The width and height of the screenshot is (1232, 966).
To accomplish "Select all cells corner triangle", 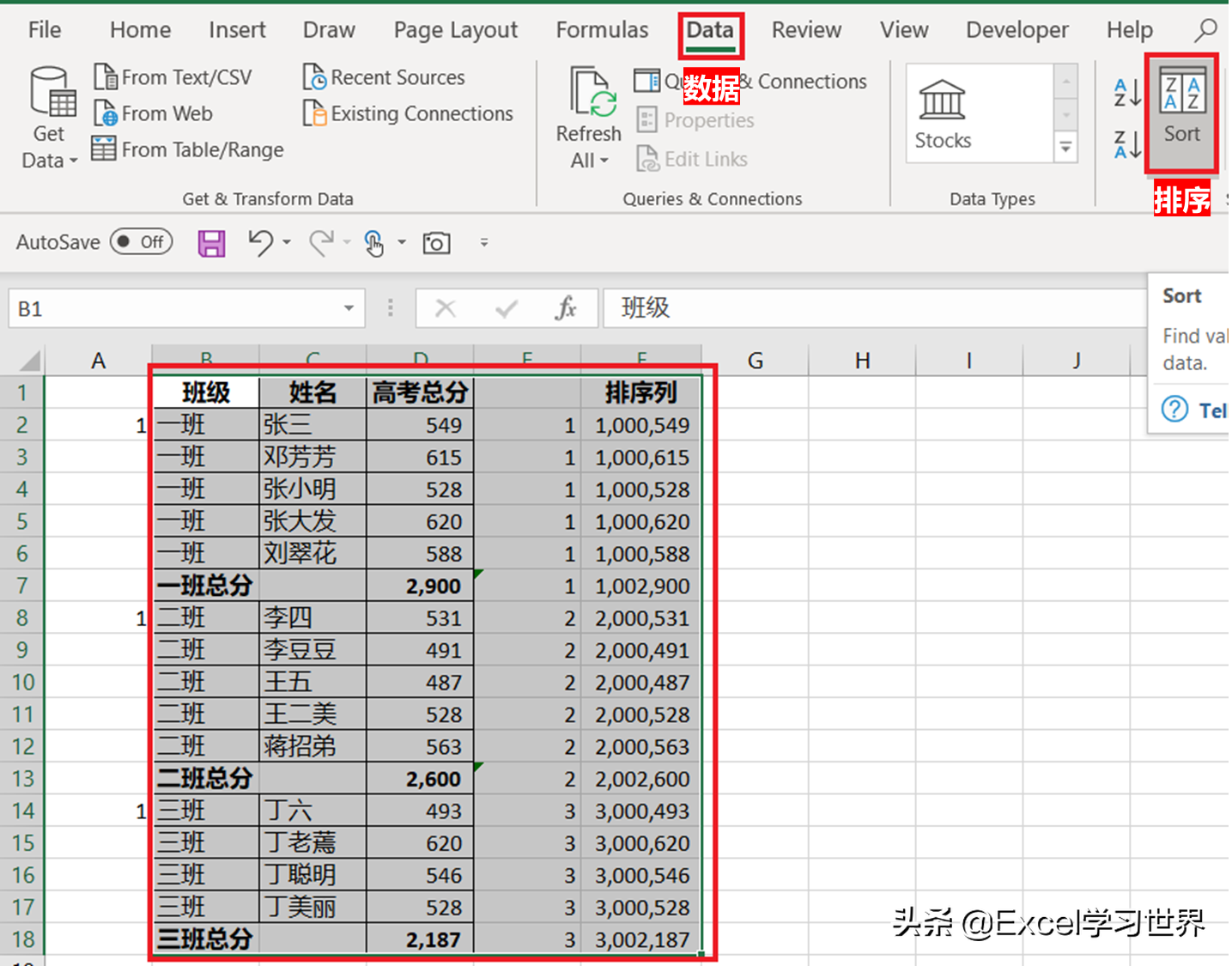I will 29,361.
